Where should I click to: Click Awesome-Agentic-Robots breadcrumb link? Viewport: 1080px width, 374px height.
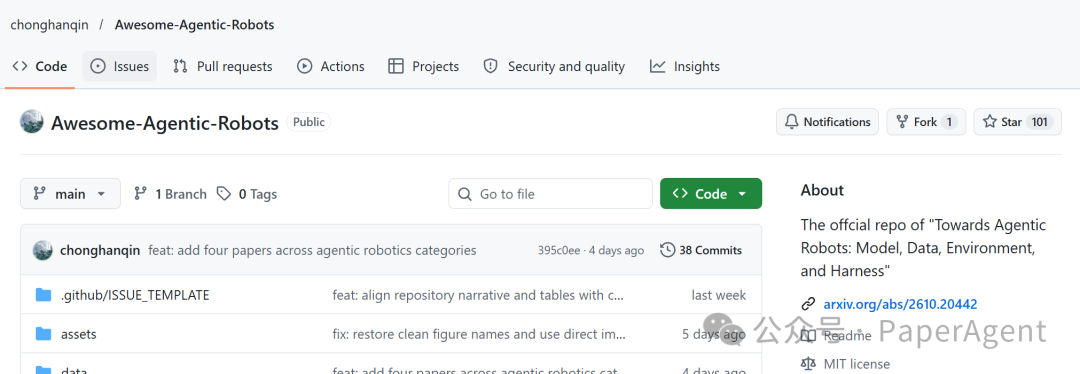[x=194, y=25]
